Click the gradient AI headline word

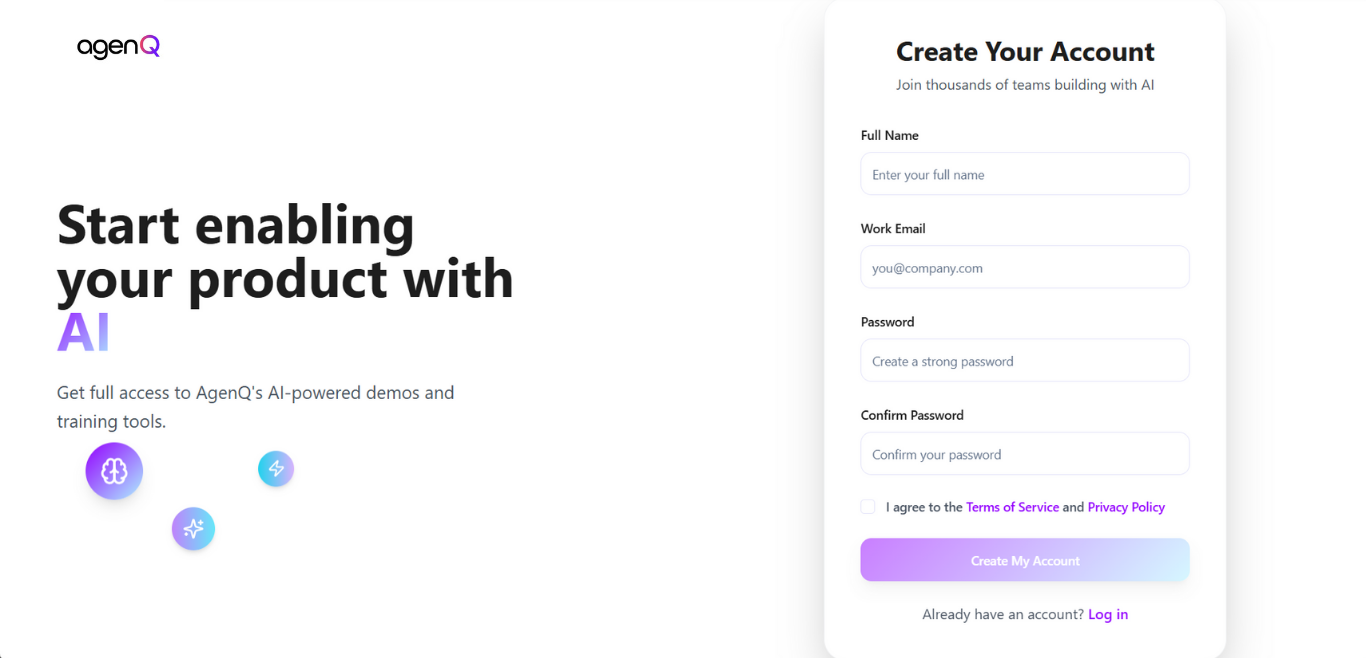coord(83,333)
